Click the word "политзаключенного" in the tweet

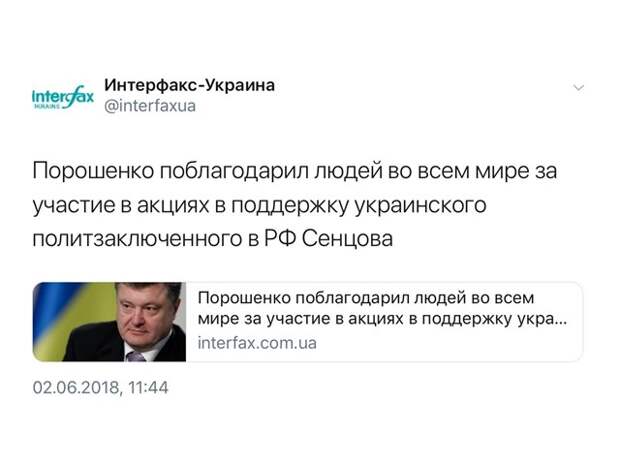point(137,239)
